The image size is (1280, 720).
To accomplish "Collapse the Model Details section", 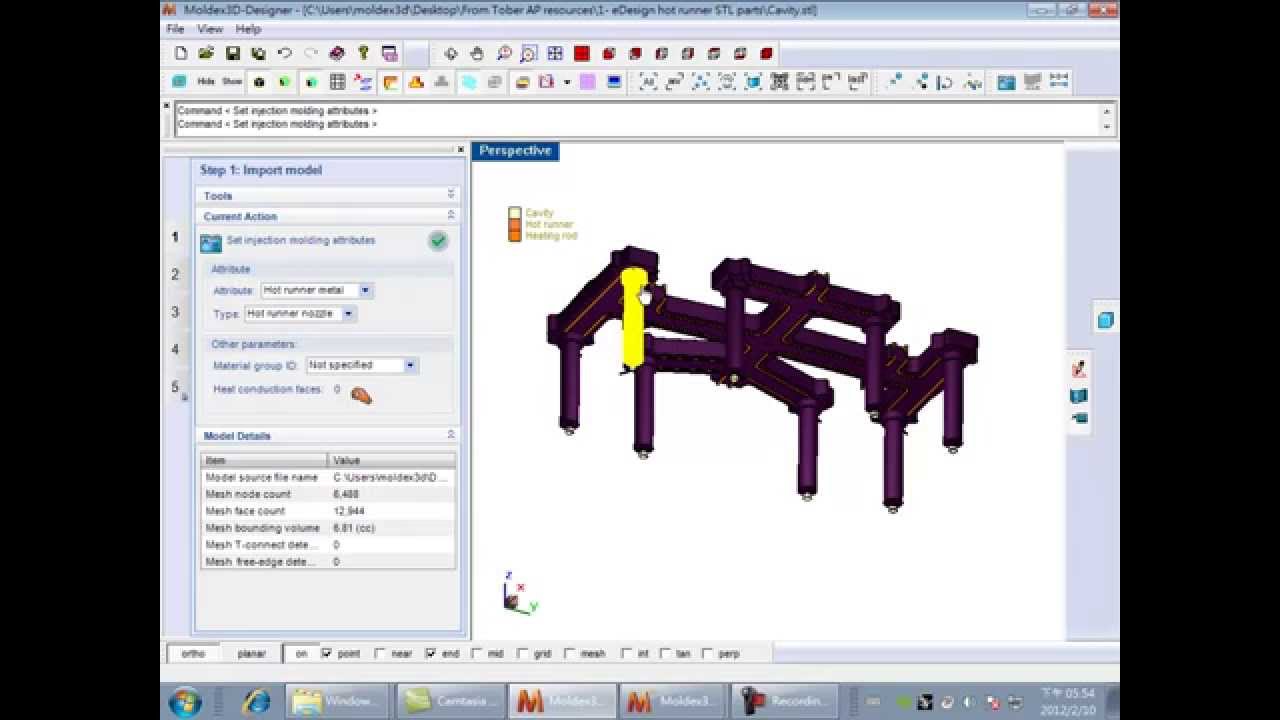I will point(450,435).
